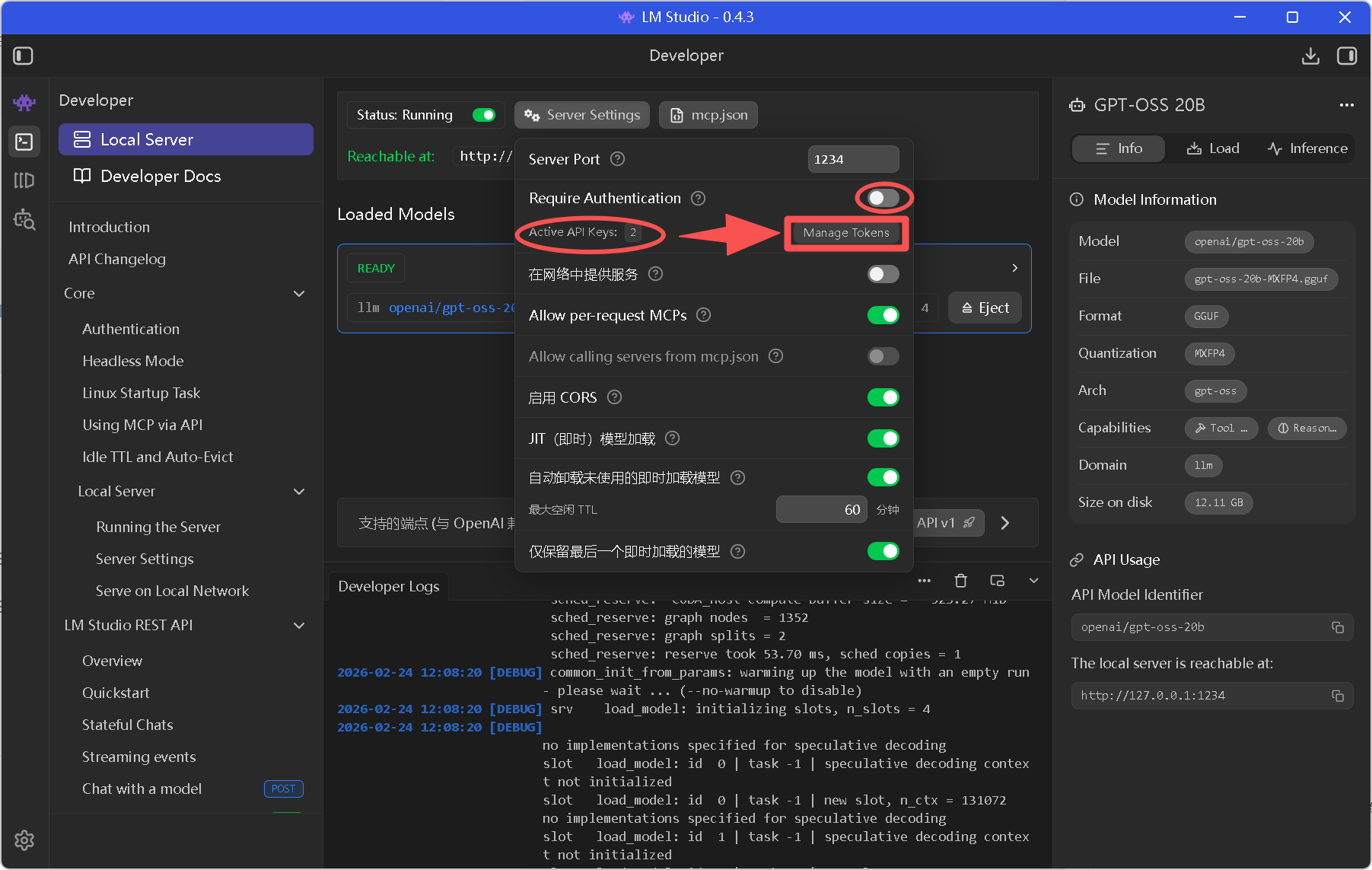Viewport: 1372px width, 870px height.
Task: Click help icon beside 在网络中提供服务
Action: [655, 274]
